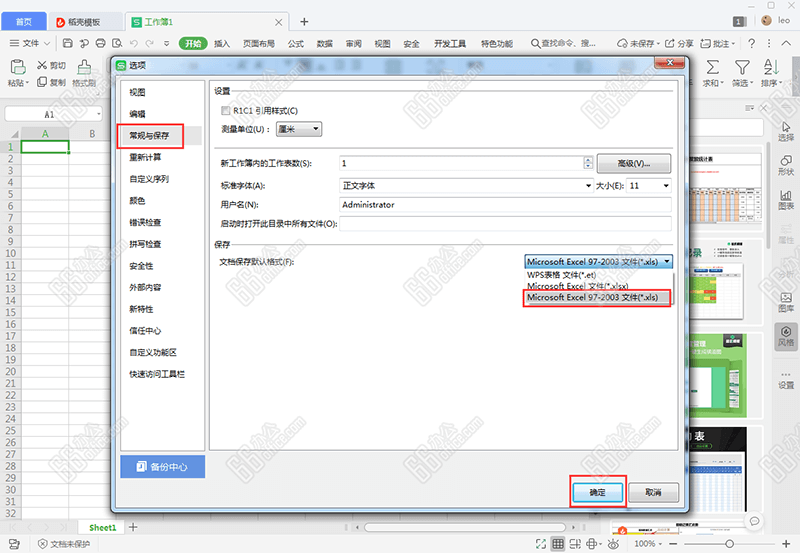This screenshot has width=800, height=553.
Task: Select the Sheet1 tab
Action: [103, 527]
